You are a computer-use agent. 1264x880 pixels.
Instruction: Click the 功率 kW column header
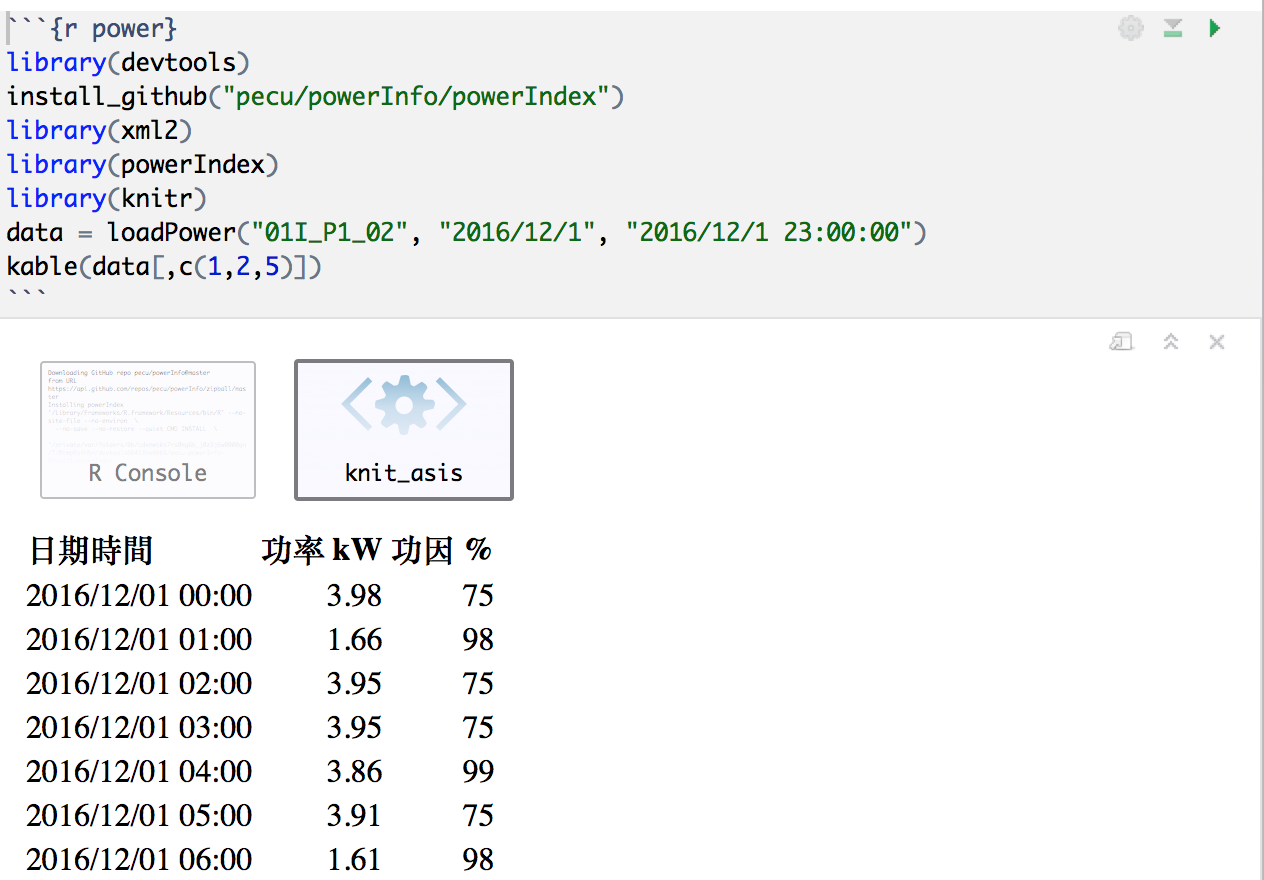(321, 550)
